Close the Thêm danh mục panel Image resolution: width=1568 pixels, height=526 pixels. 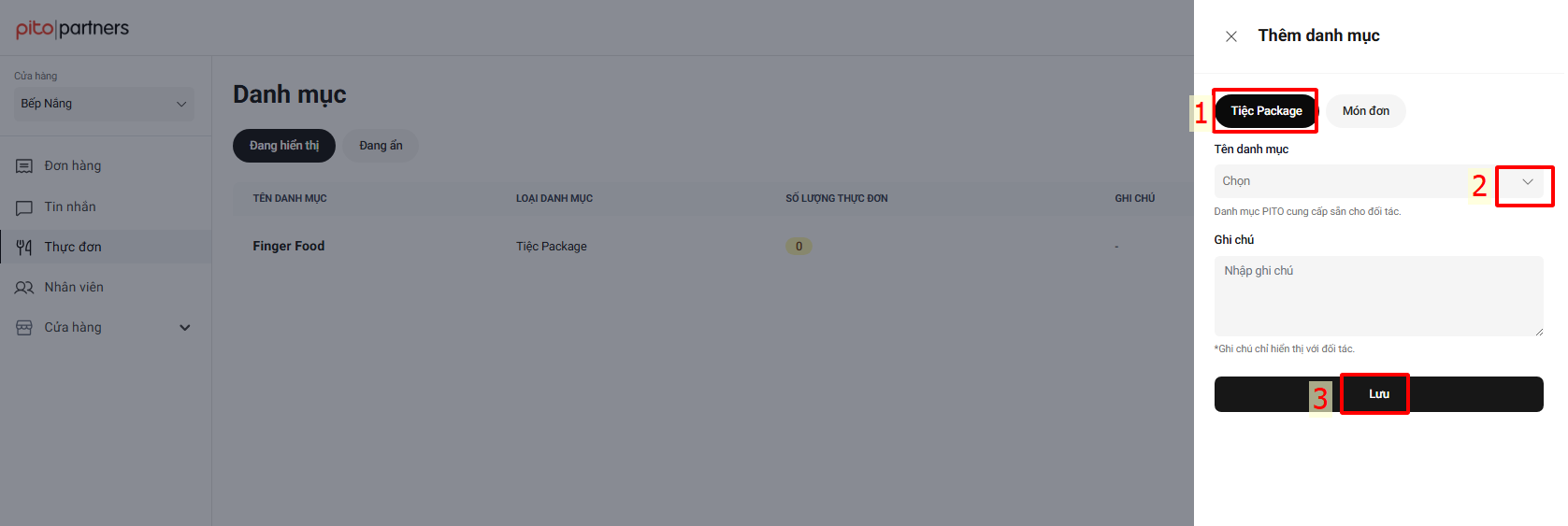coord(1231,36)
